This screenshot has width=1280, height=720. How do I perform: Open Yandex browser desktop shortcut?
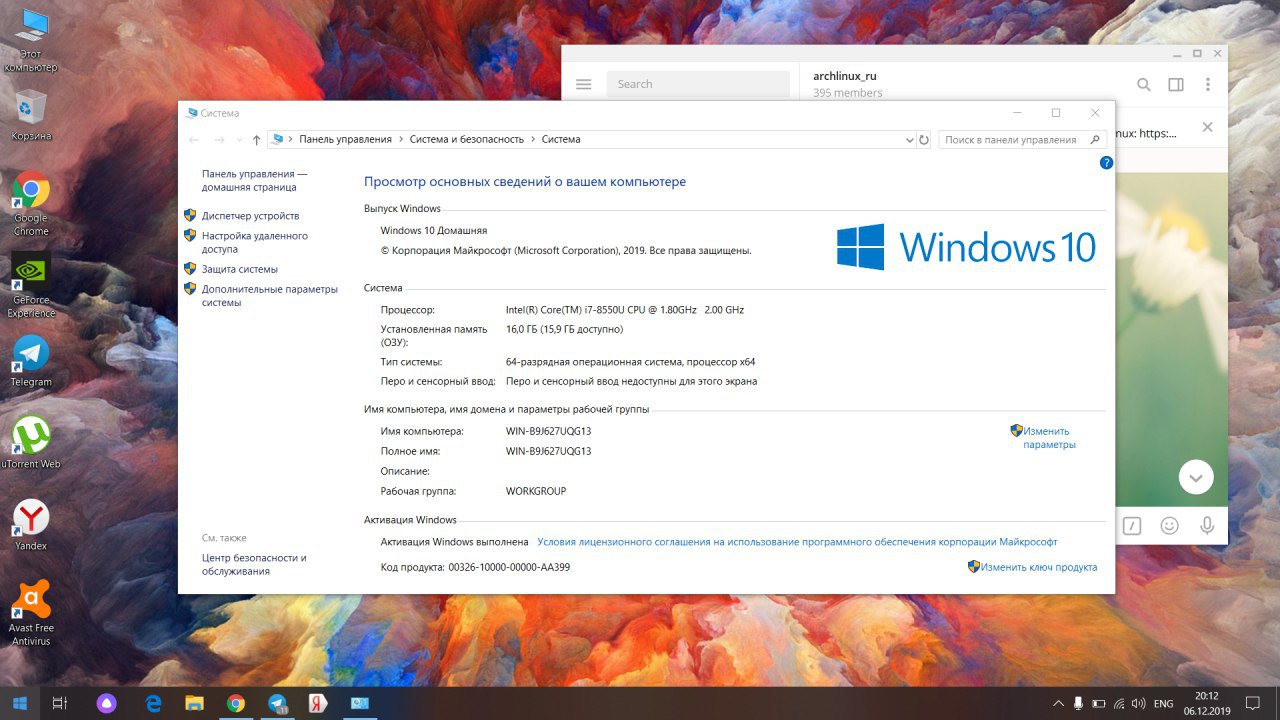(x=31, y=525)
